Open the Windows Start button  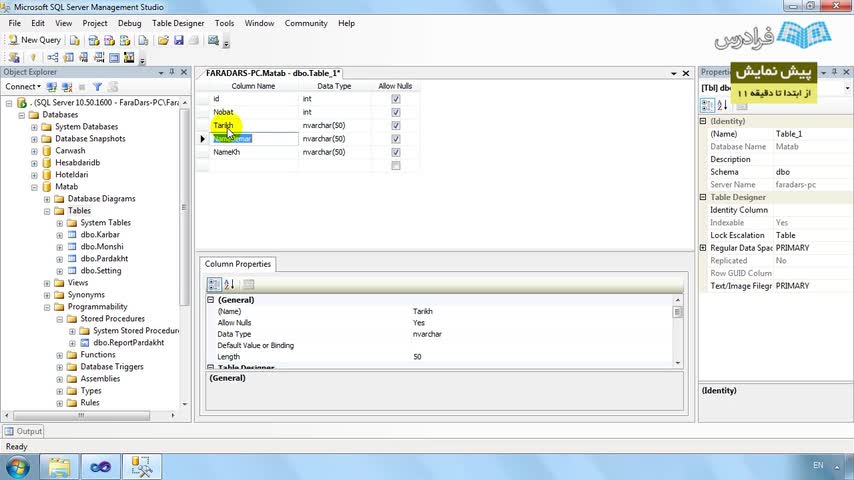click(x=18, y=467)
